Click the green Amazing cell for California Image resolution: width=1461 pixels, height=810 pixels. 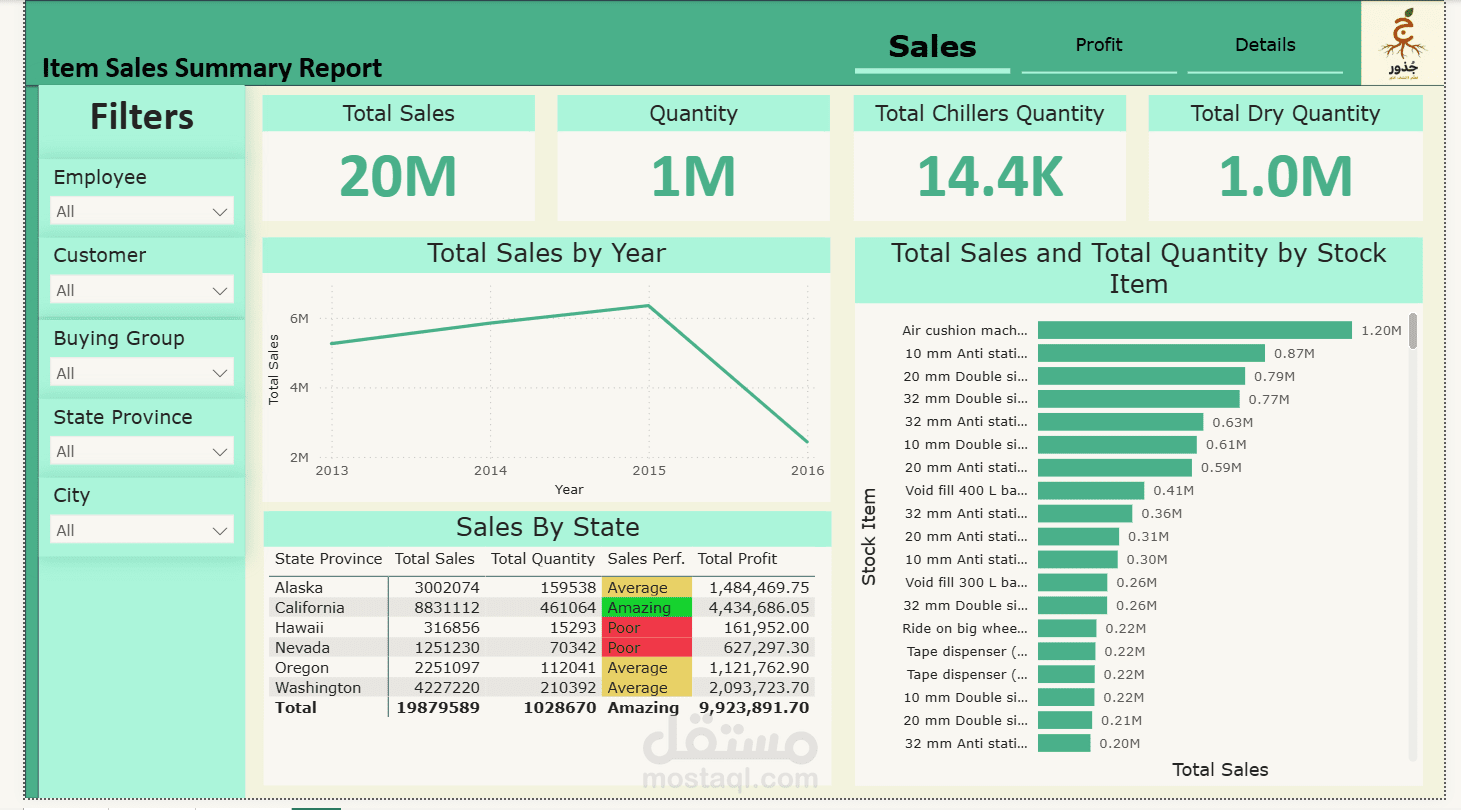pos(647,608)
